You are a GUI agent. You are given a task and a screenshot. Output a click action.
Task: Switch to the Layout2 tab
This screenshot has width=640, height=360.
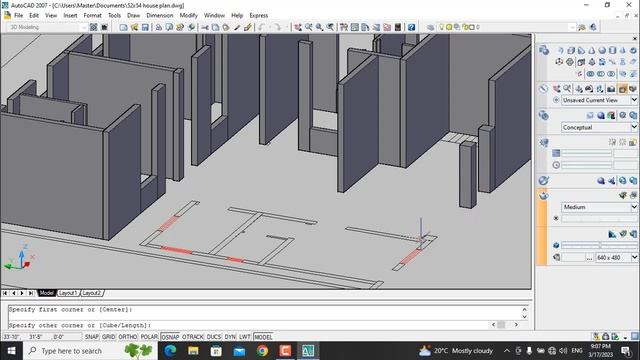click(92, 293)
